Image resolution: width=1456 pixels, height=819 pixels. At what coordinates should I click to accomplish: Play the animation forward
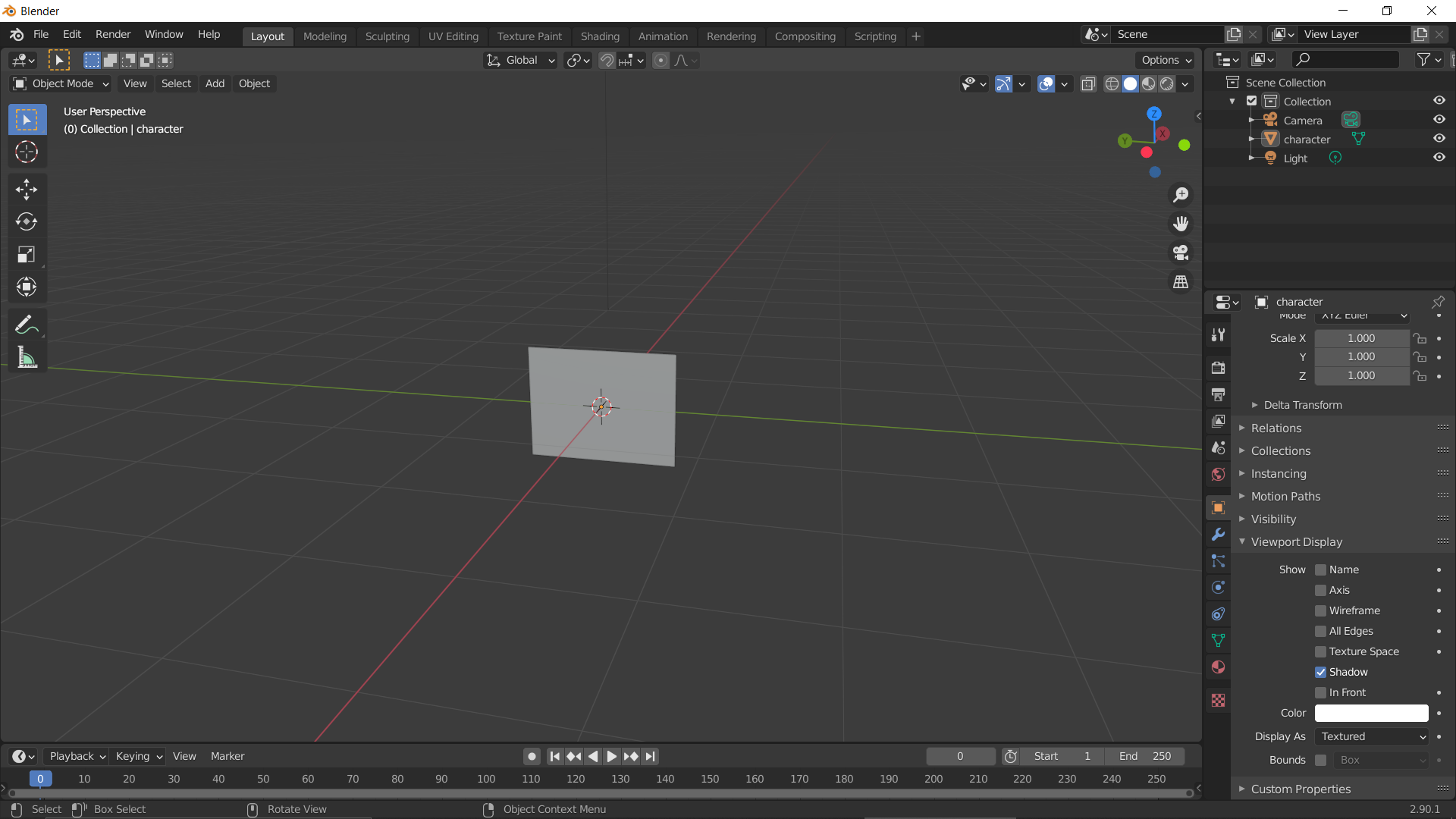point(612,756)
